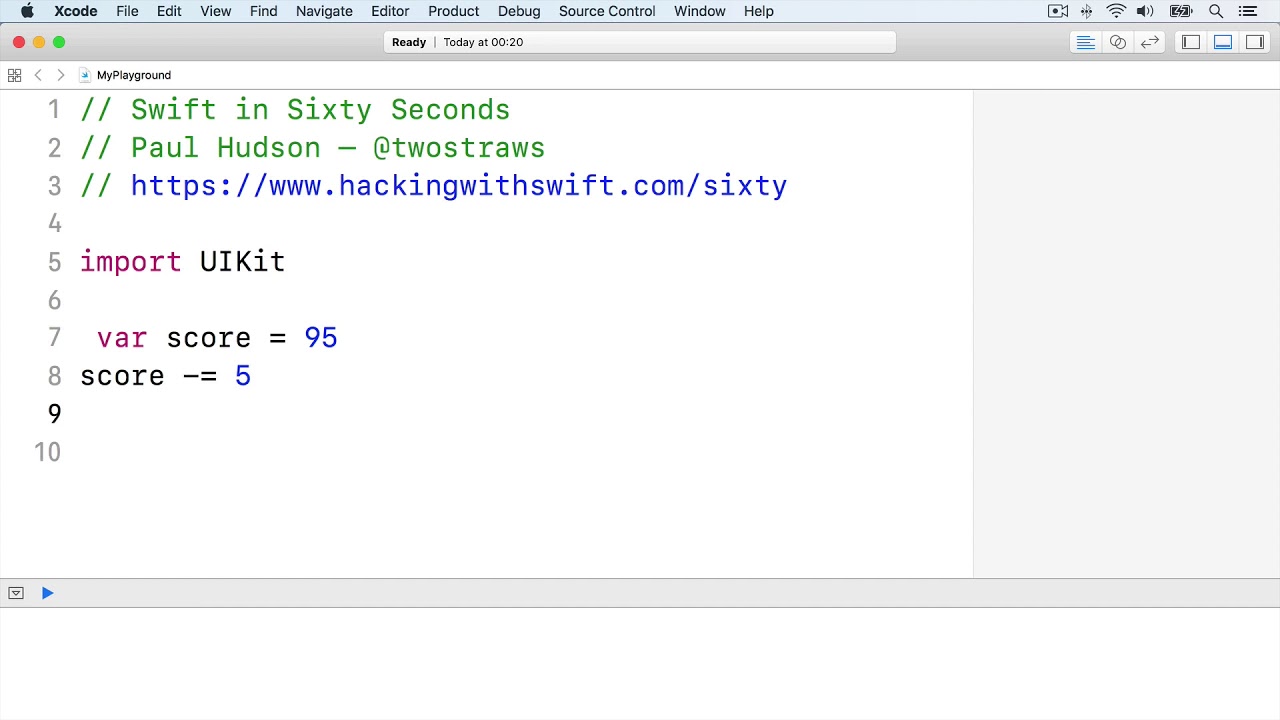This screenshot has width=1280, height=720.
Task: Open the hackingwithswift.com/sixty link
Action: point(459,186)
